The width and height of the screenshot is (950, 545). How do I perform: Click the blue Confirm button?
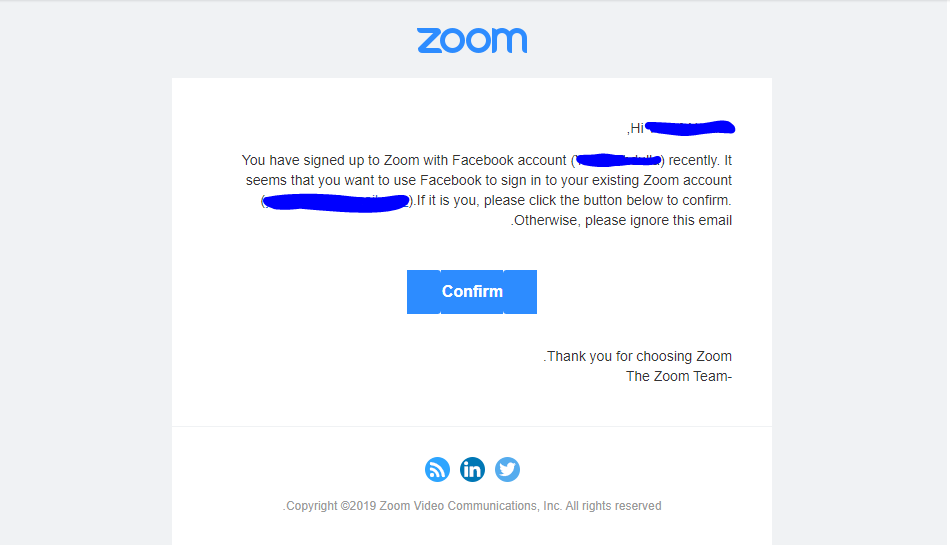click(x=472, y=292)
